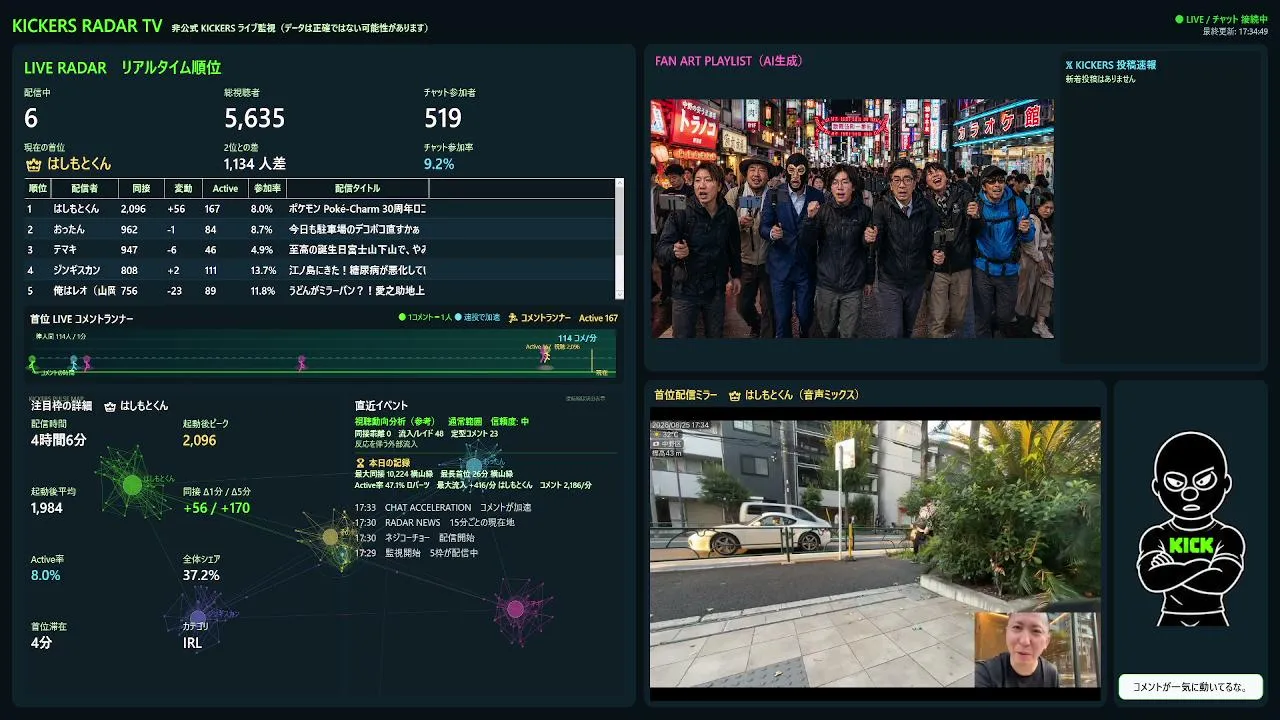Image resolution: width=1280 pixels, height=720 pixels.
Task: Click the 17:29 監視開始 event
Action: pyautogui.click(x=416, y=553)
